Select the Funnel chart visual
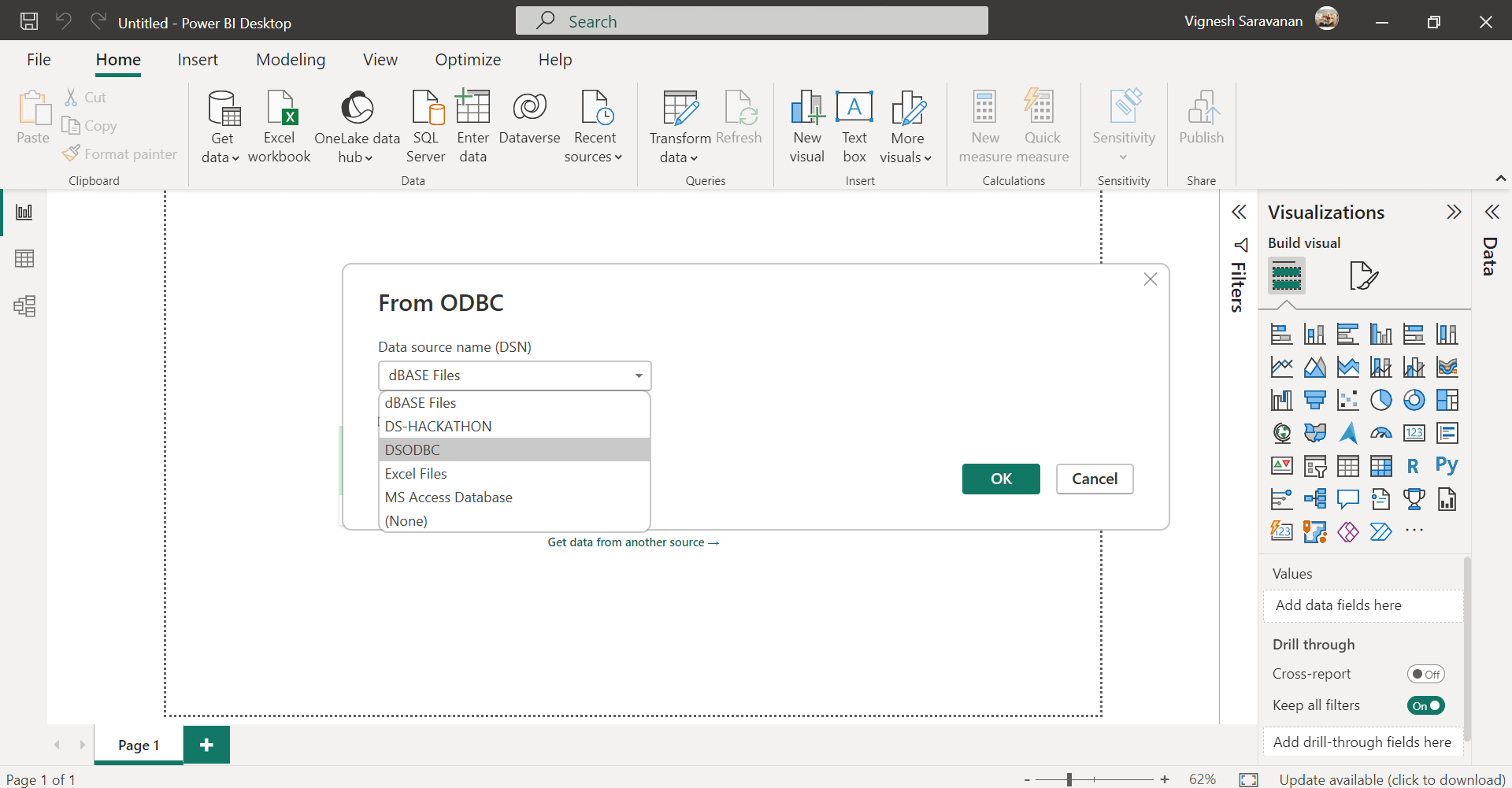This screenshot has width=1512, height=788. 1315,399
